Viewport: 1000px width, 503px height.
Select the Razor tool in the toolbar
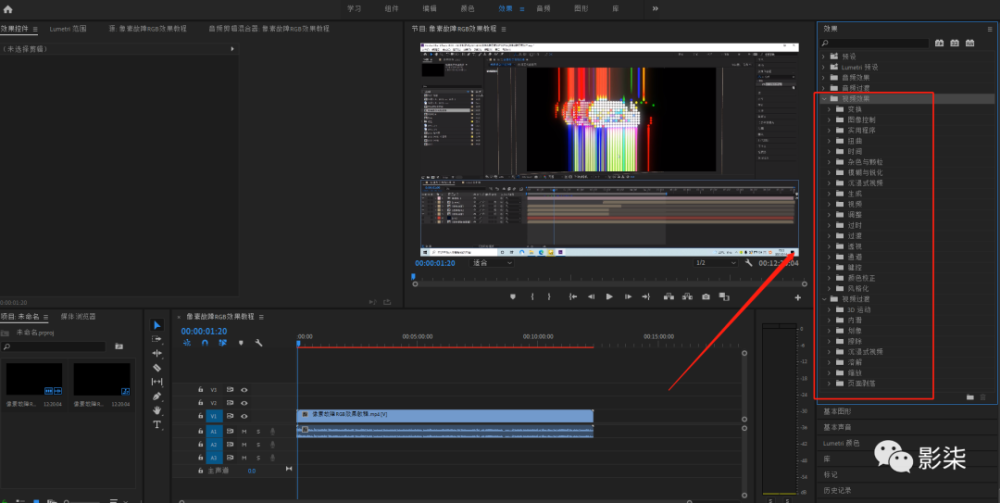pos(157,368)
